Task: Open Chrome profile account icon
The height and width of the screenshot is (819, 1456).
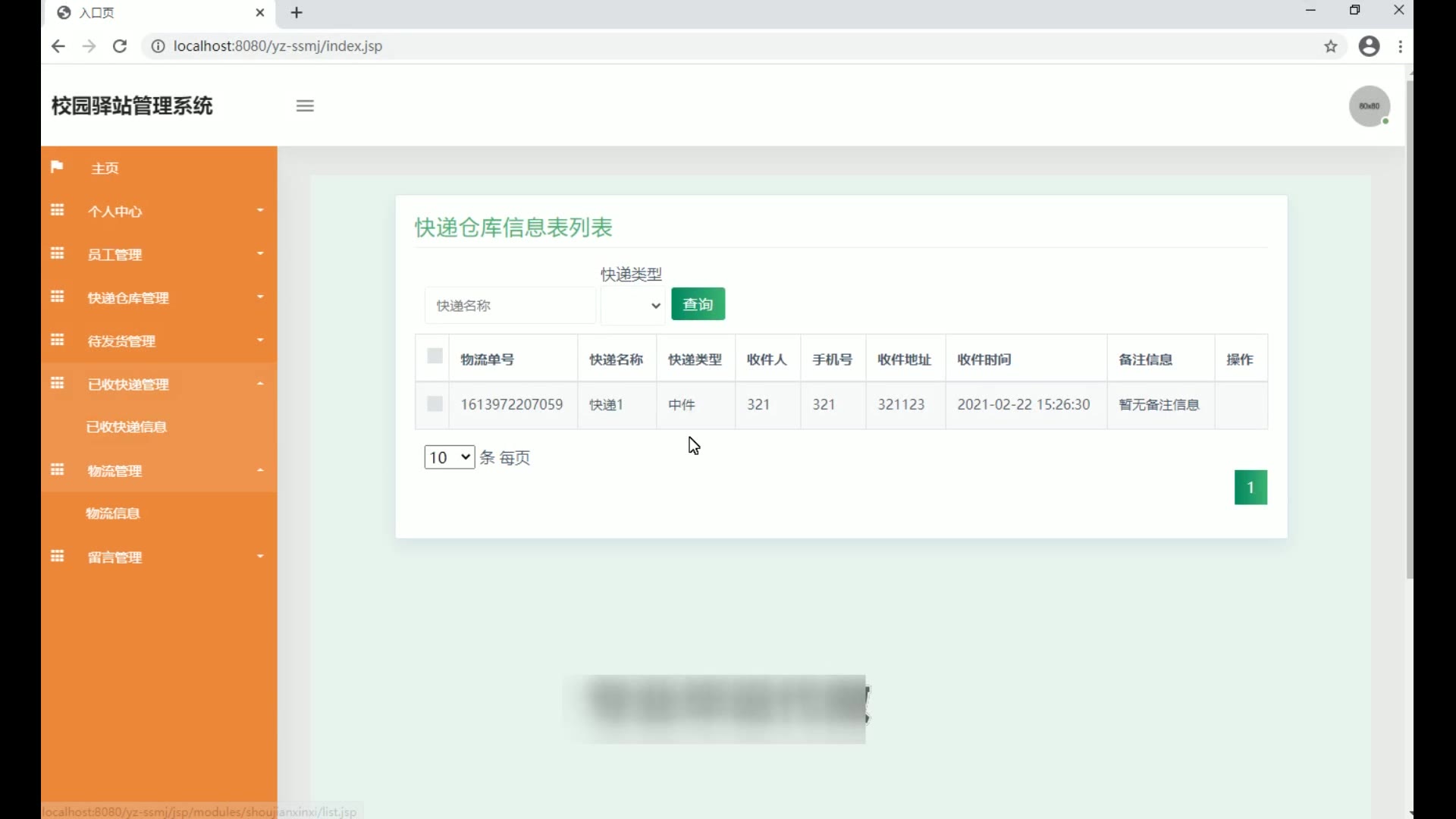Action: pyautogui.click(x=1369, y=46)
